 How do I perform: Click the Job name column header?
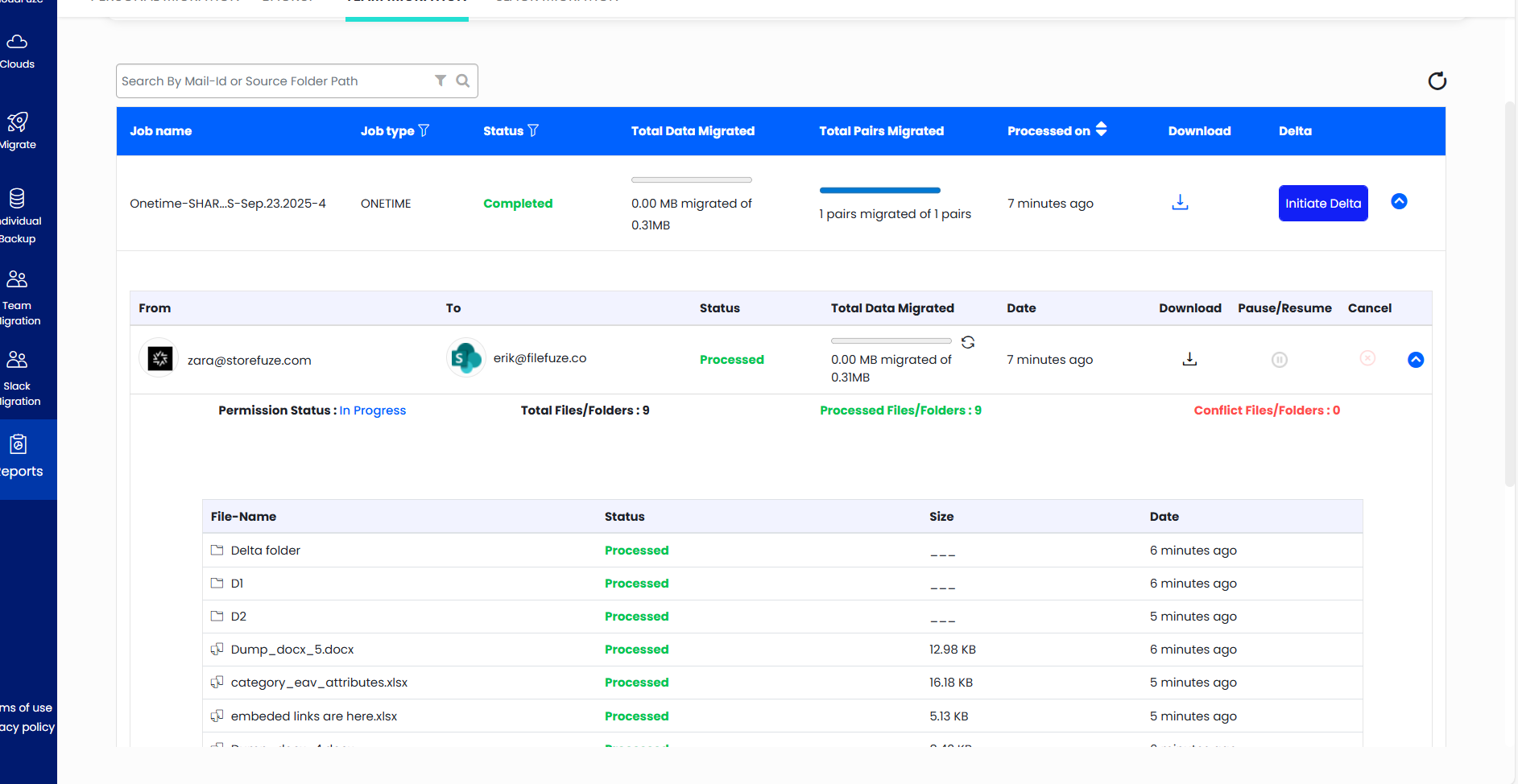(x=161, y=130)
